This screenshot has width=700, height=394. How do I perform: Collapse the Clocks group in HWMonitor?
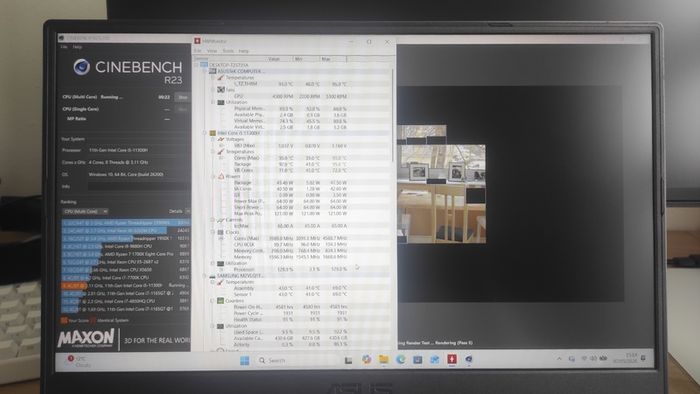213,232
